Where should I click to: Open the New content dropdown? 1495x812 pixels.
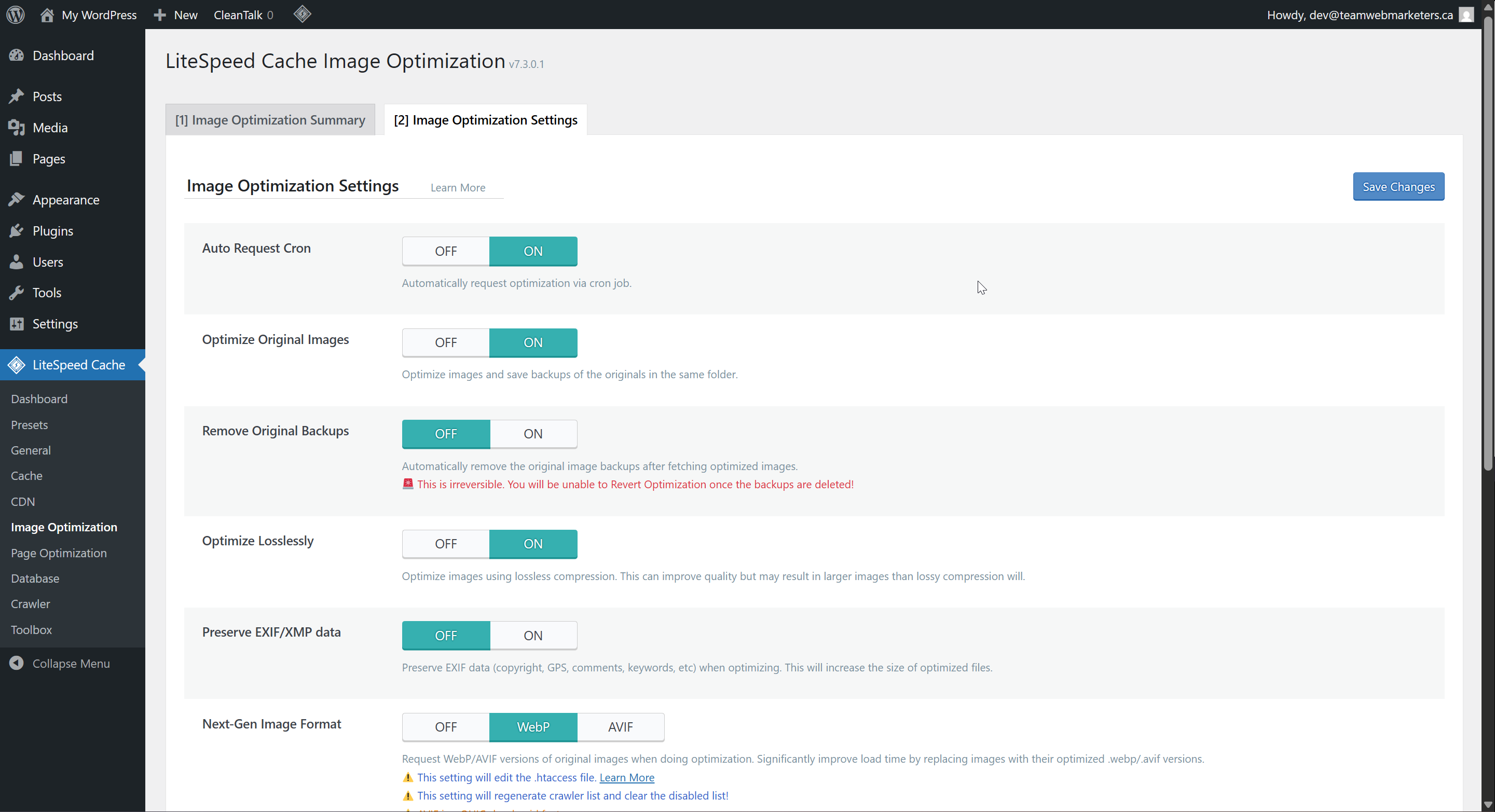point(176,15)
